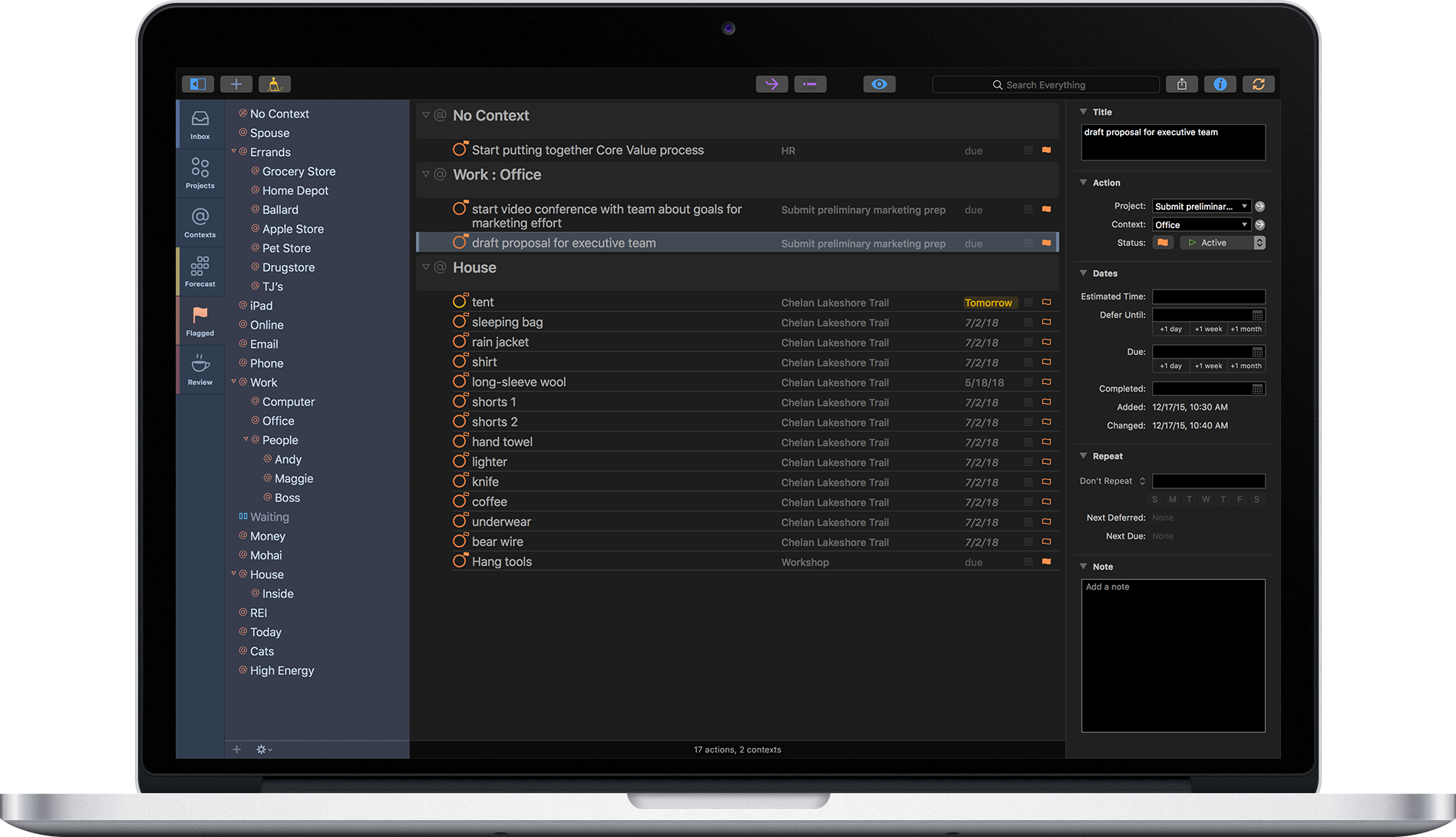Click the Clean Up broom icon
The width and height of the screenshot is (1456, 837).
coord(274,84)
